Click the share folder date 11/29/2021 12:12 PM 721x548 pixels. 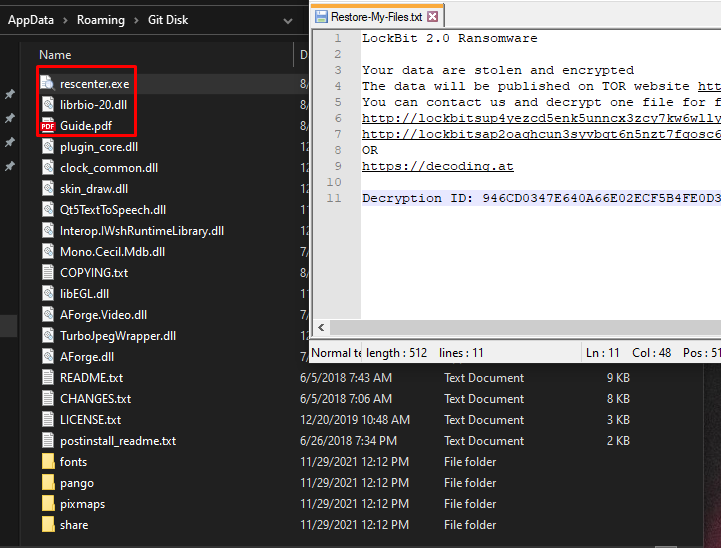354,525
